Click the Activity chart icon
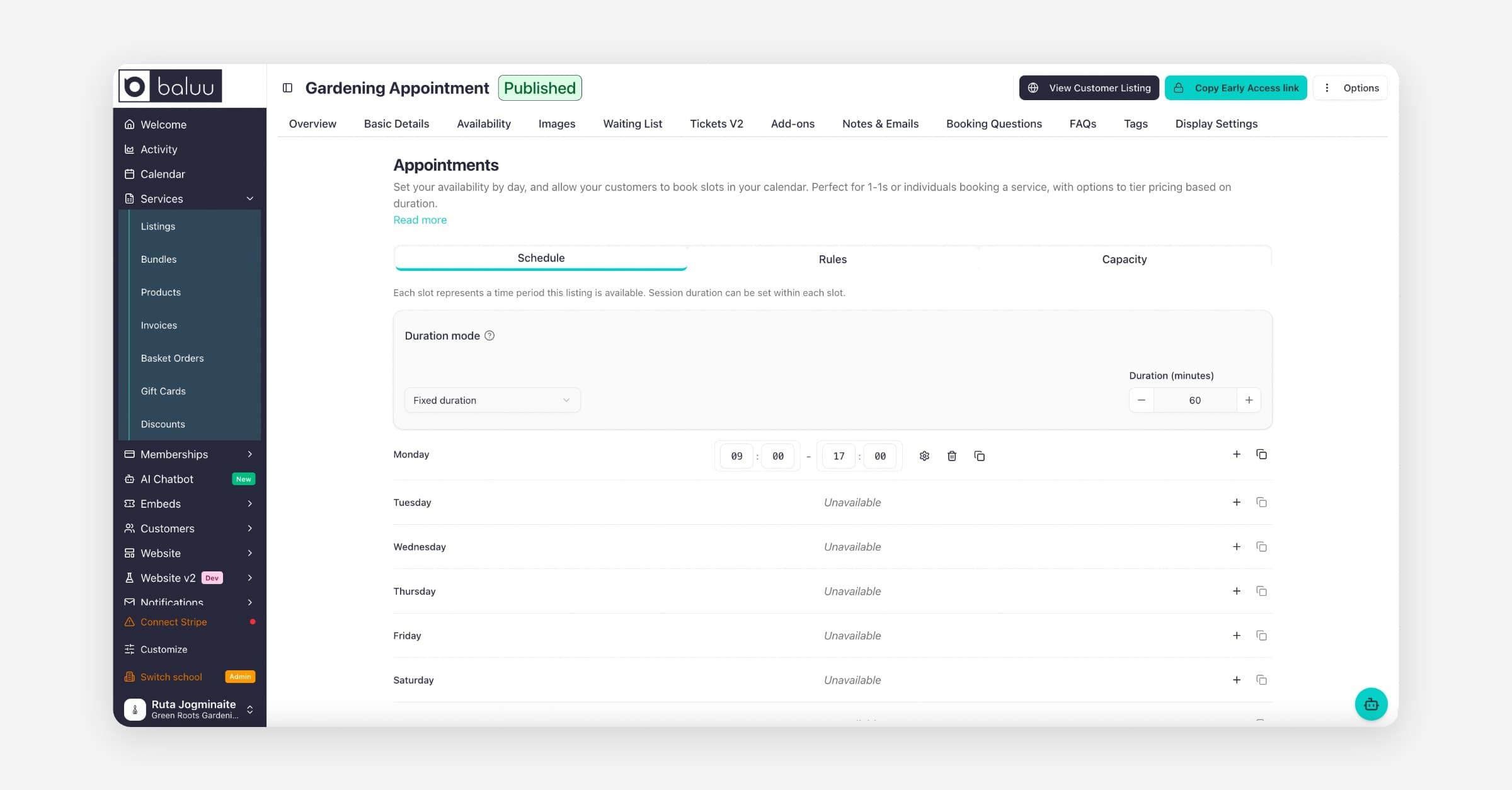Viewport: 1512px width, 790px height. coord(129,149)
